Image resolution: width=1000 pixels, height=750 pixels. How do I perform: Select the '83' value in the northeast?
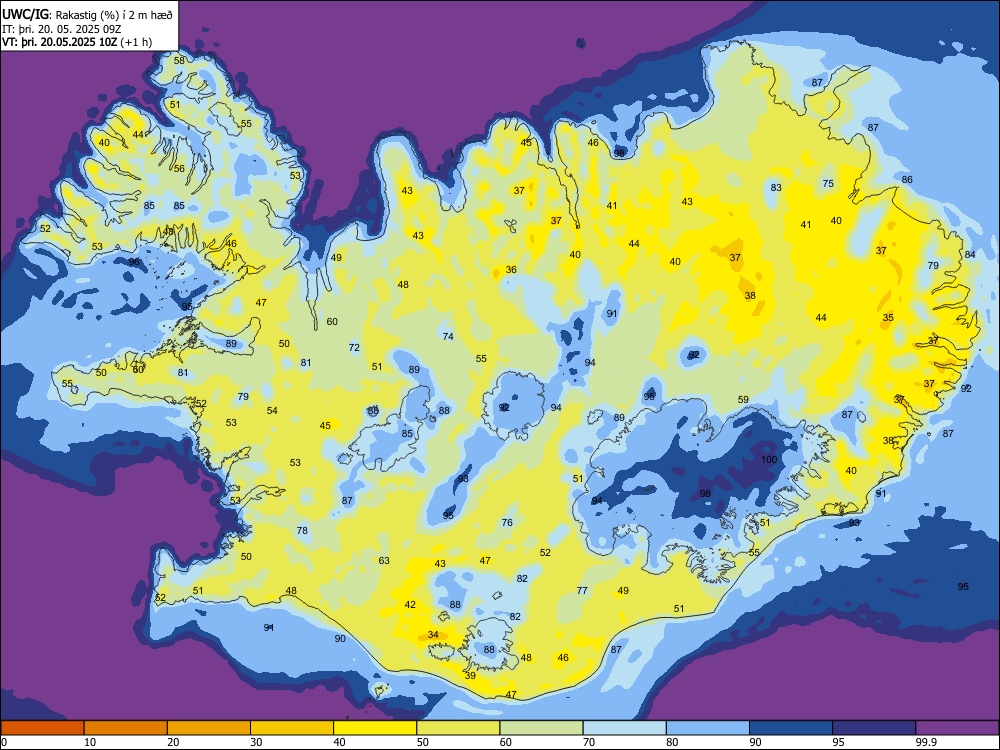coord(776,188)
